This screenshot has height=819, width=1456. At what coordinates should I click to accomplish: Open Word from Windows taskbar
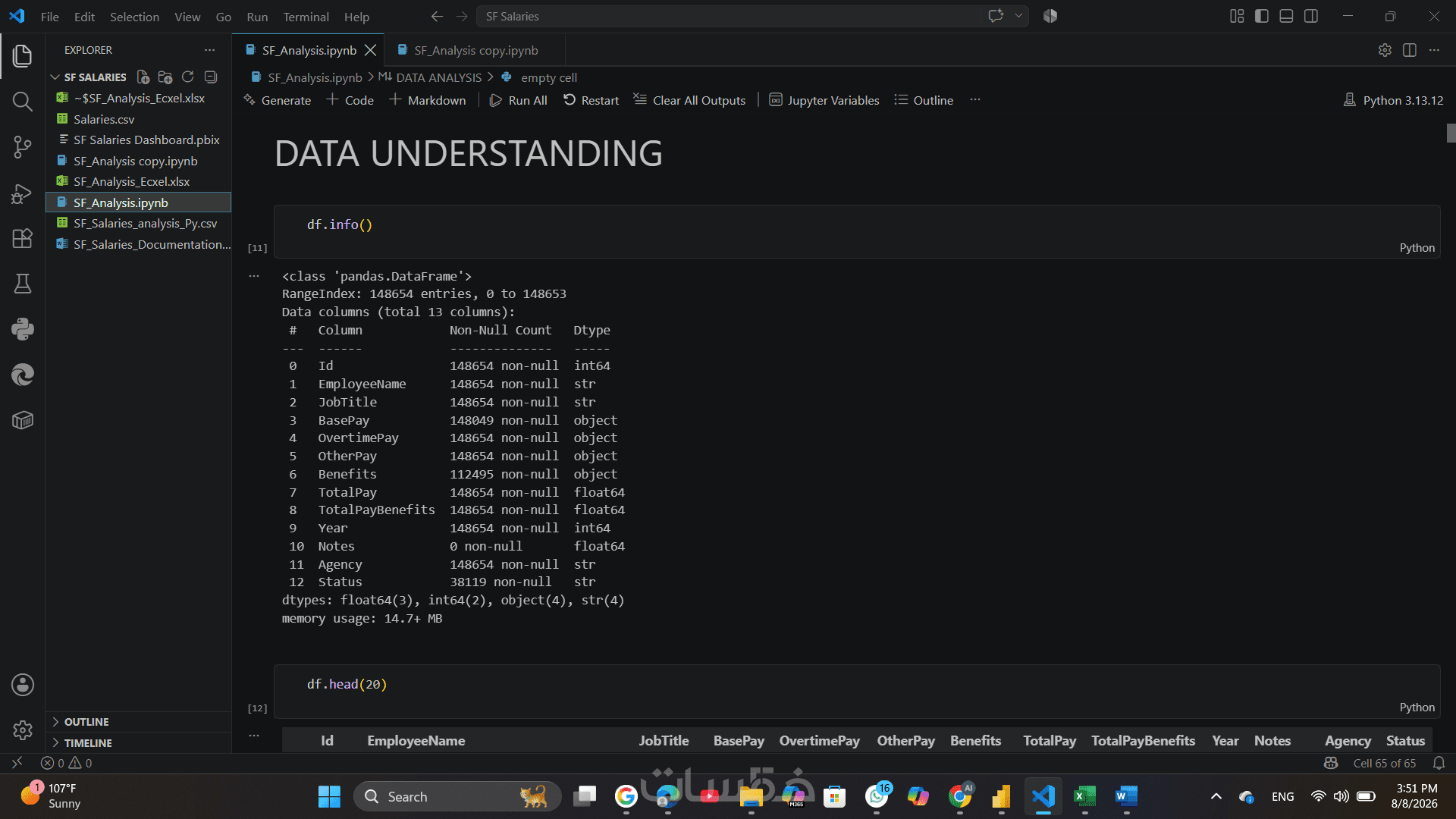tap(1126, 796)
